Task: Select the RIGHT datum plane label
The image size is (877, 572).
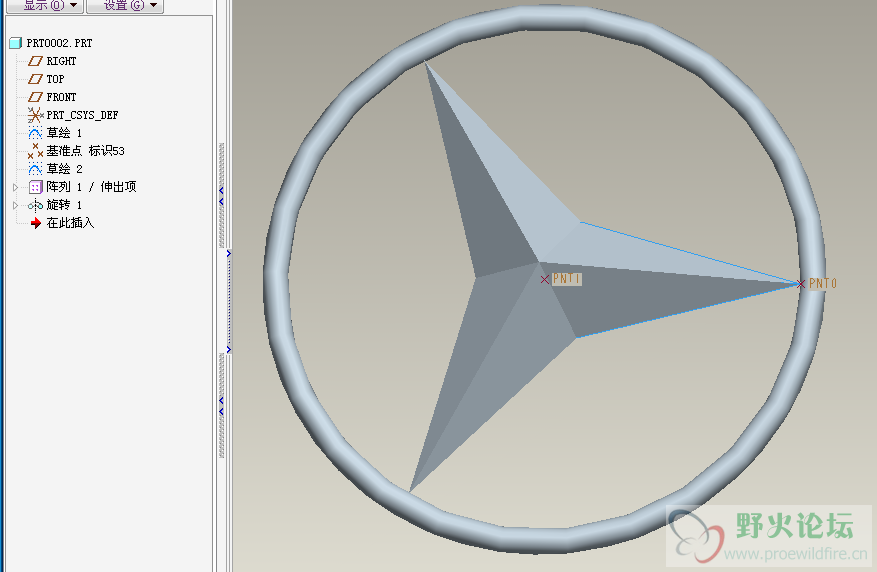Action: (61, 61)
